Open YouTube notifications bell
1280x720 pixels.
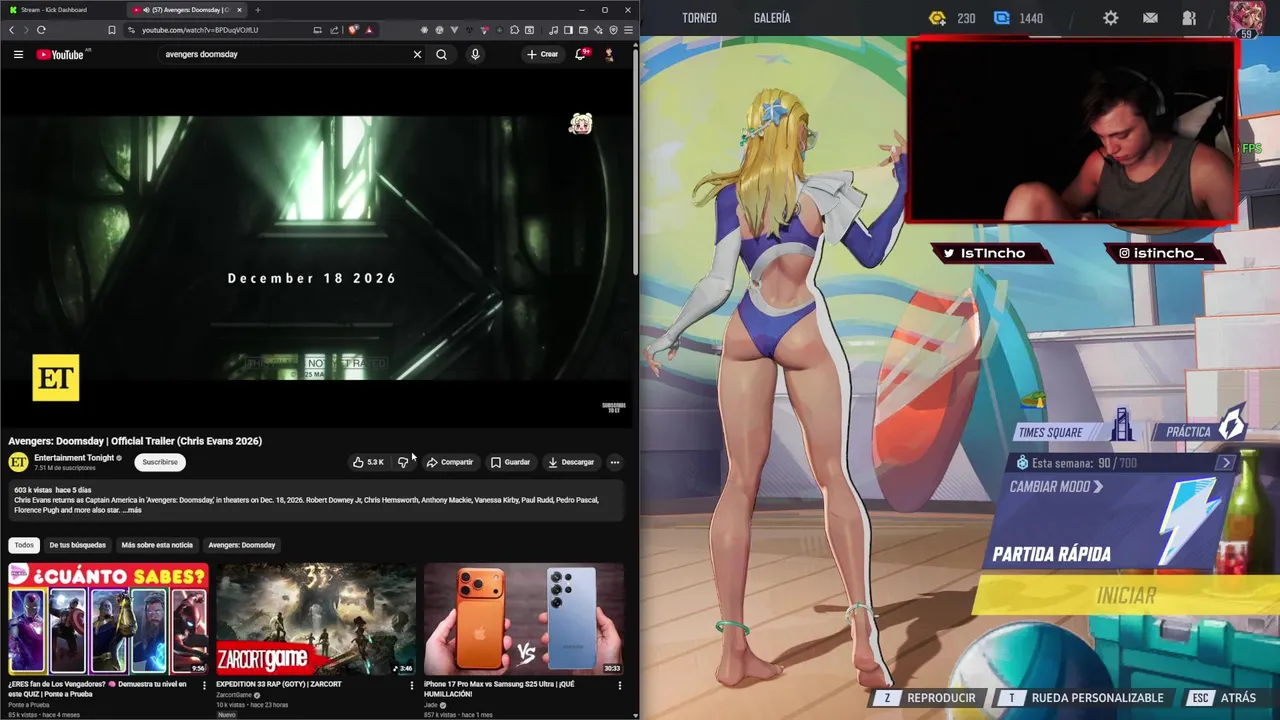[x=581, y=54]
